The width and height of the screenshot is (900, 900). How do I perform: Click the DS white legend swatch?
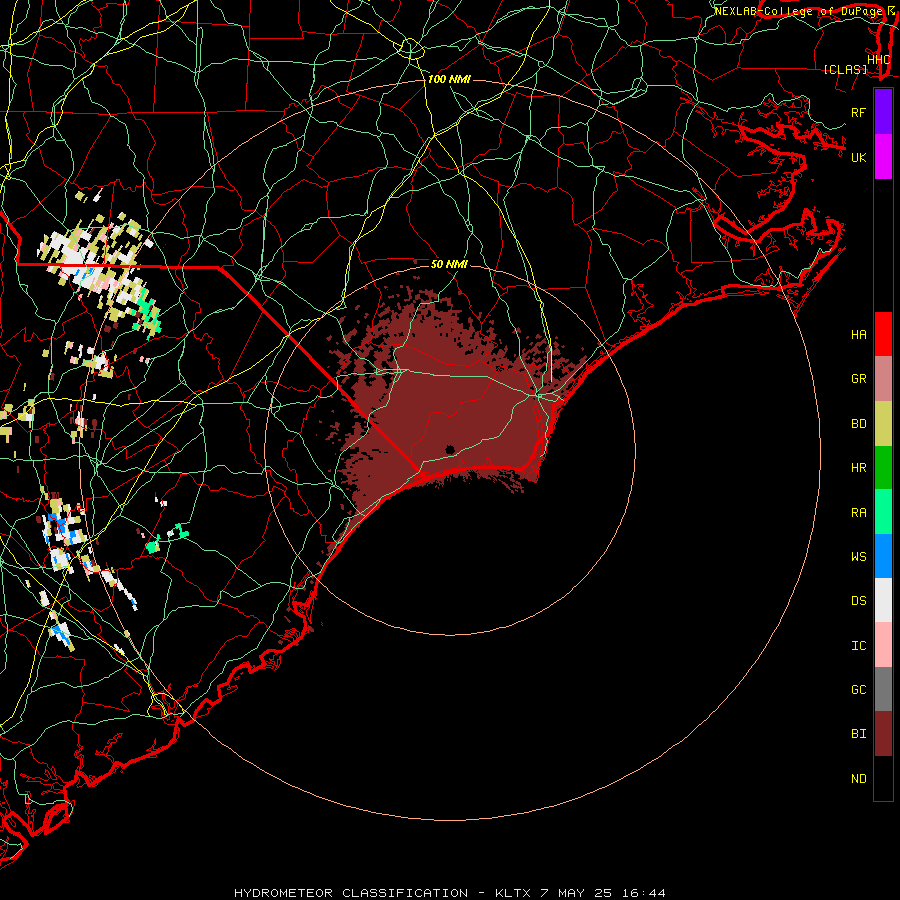click(883, 600)
